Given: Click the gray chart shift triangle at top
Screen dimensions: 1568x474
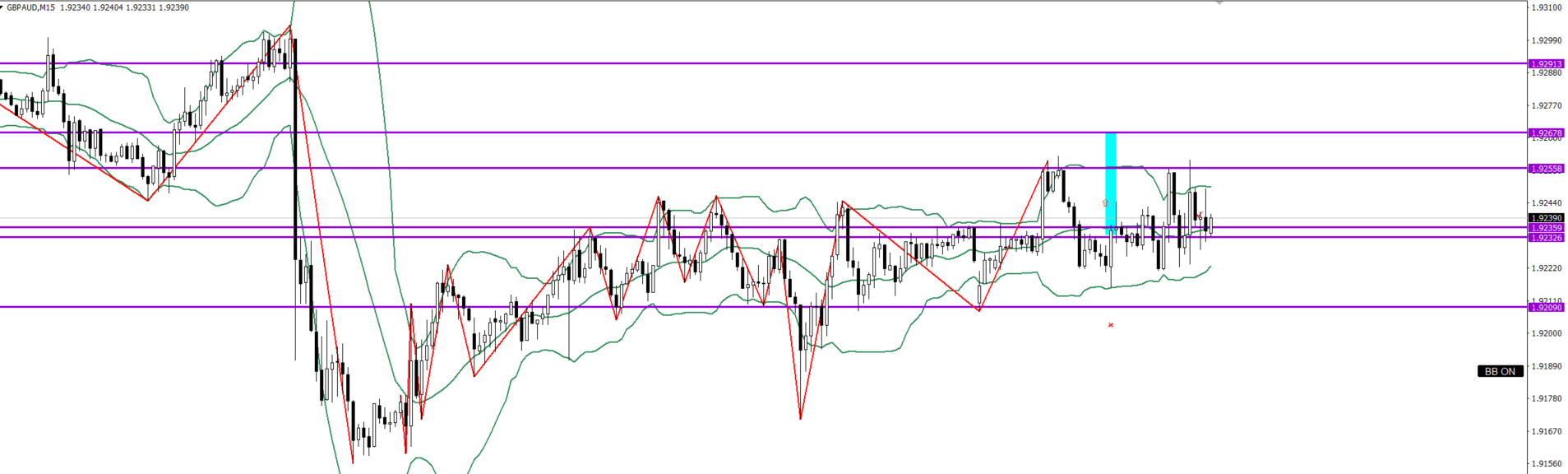Looking at the screenshot, I should click(x=1219, y=3).
